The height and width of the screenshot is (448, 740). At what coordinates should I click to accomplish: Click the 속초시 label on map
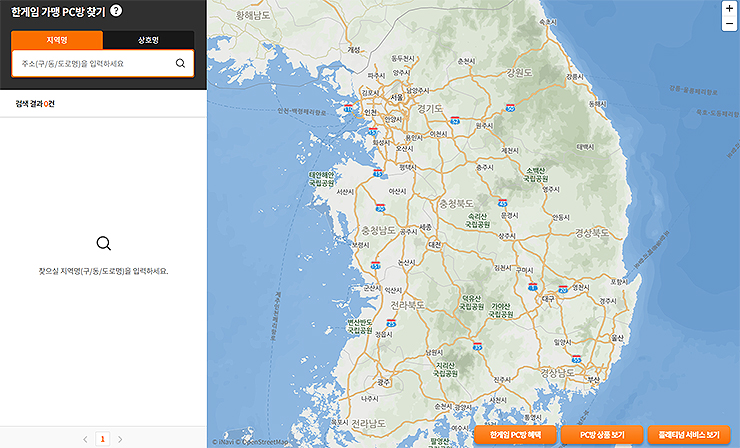(548, 22)
